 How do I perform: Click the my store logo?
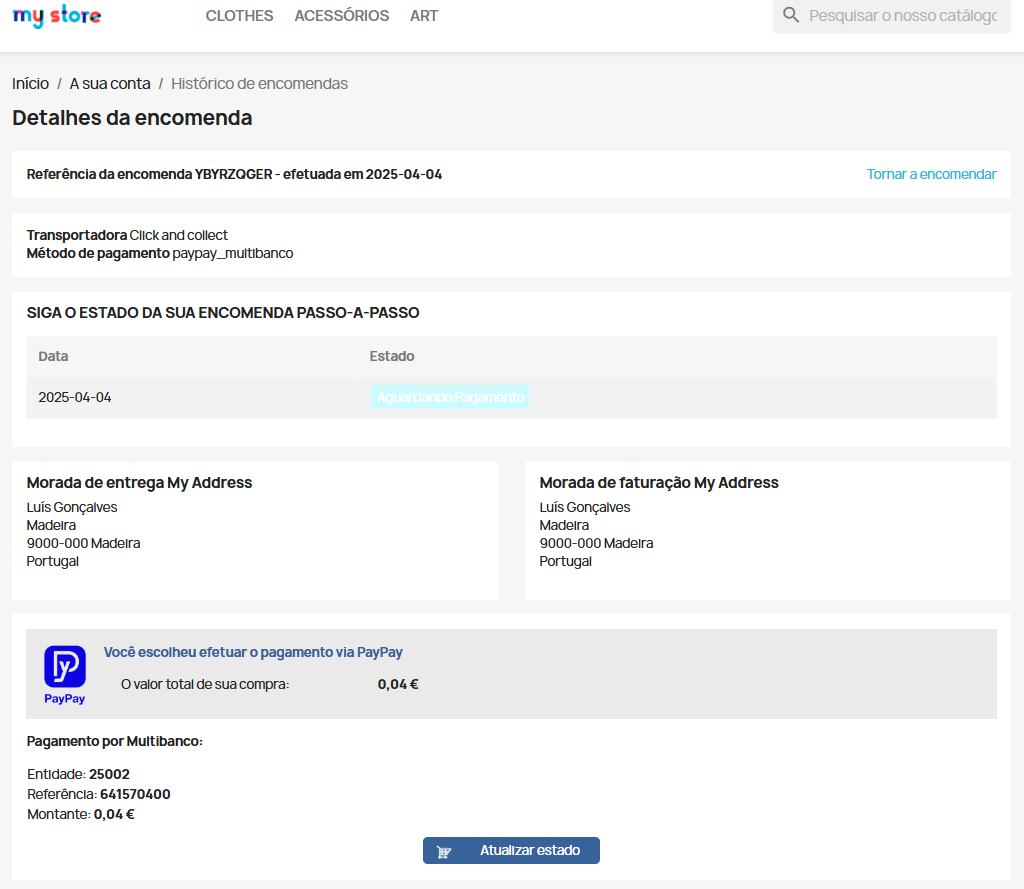tap(56, 16)
